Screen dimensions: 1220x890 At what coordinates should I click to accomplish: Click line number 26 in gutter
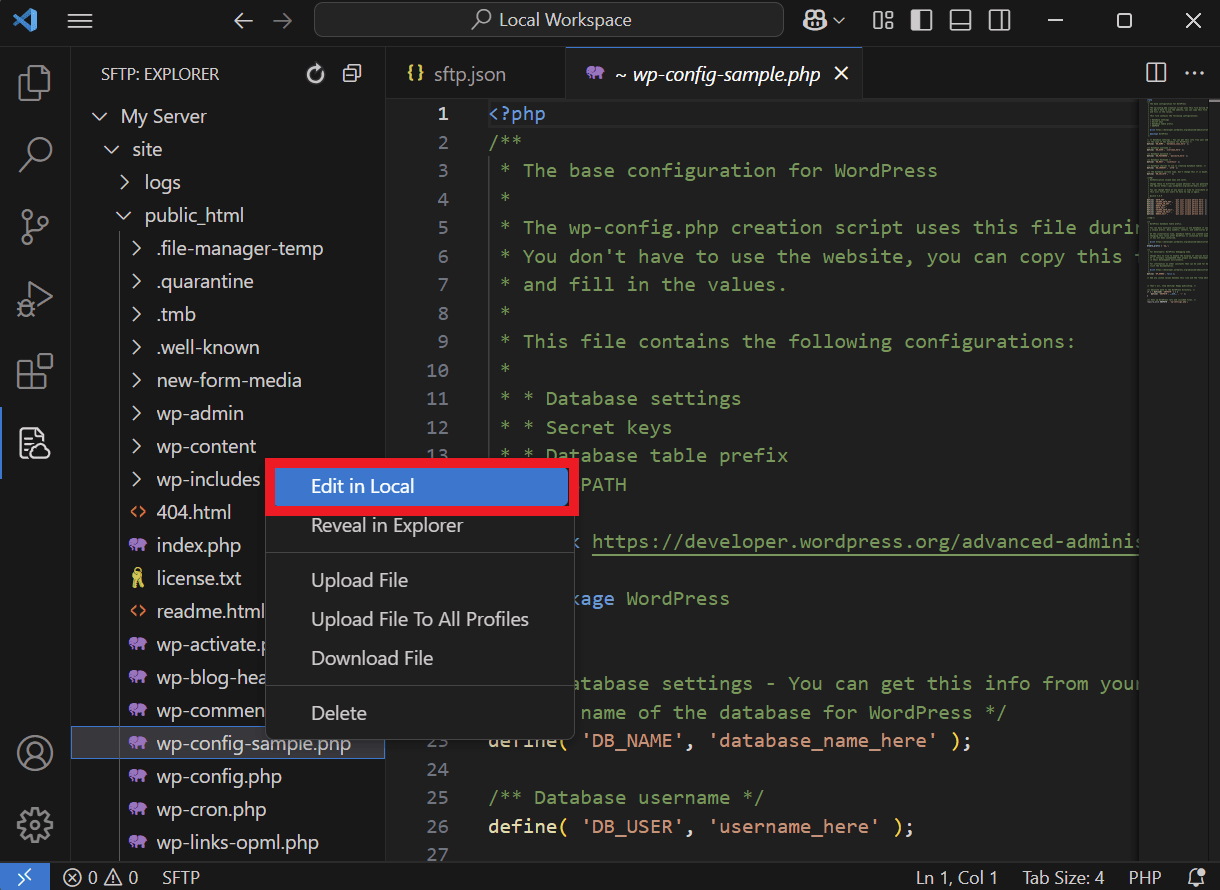tap(438, 826)
